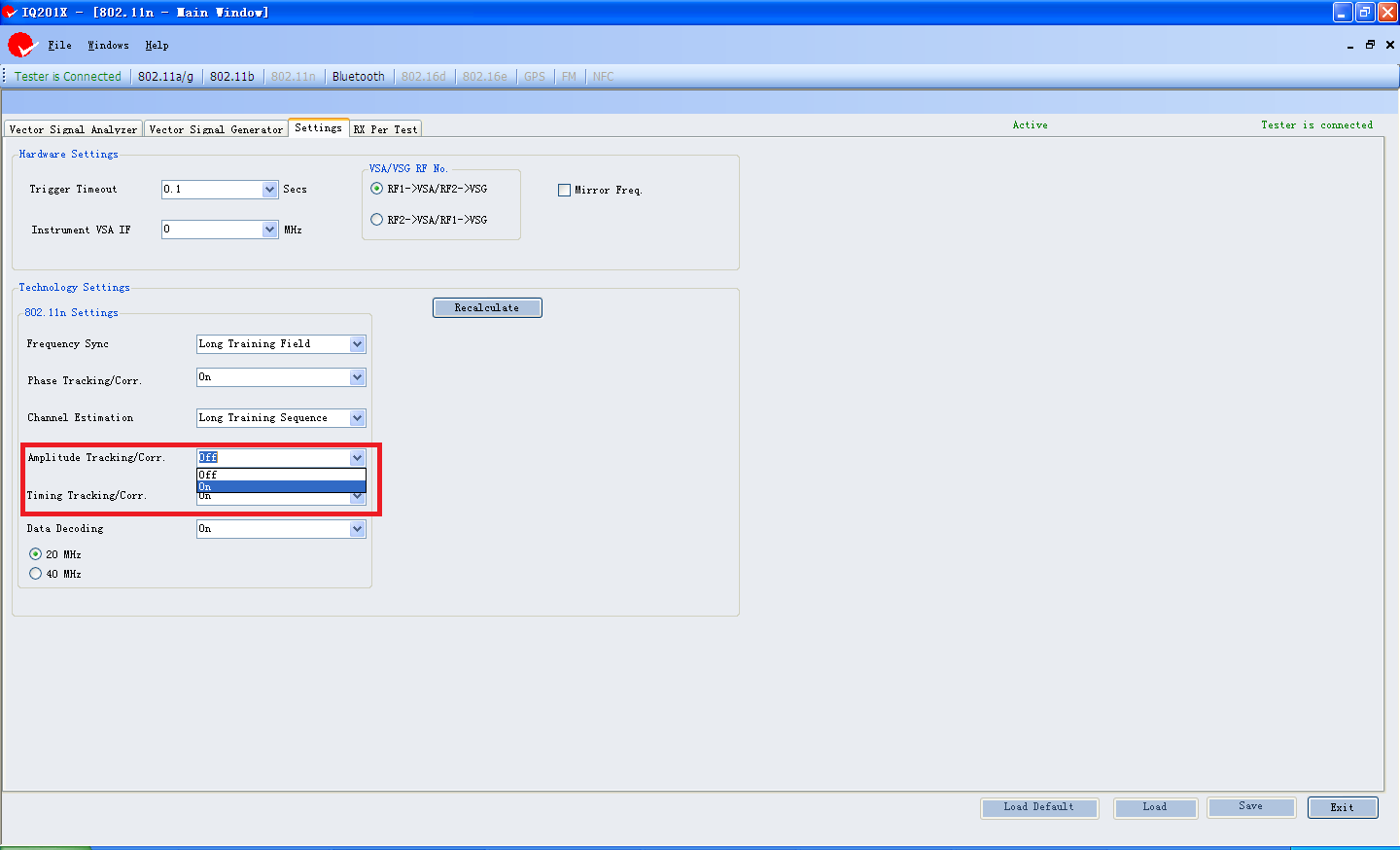This screenshot has height=850, width=1400.
Task: Select the 802.11a/g technology
Action: (165, 76)
